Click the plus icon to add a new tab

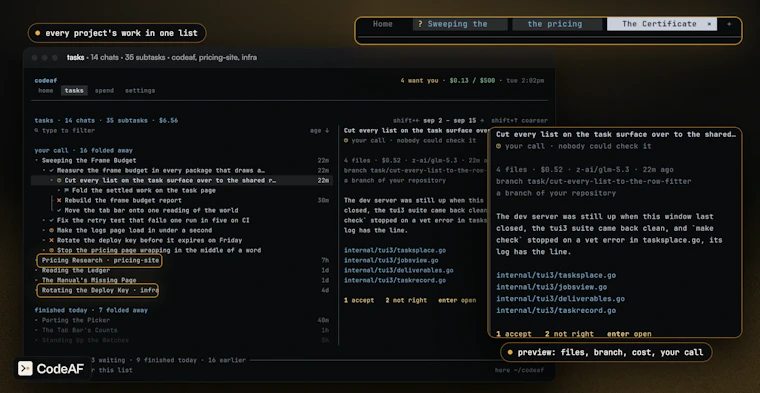pyautogui.click(x=728, y=24)
